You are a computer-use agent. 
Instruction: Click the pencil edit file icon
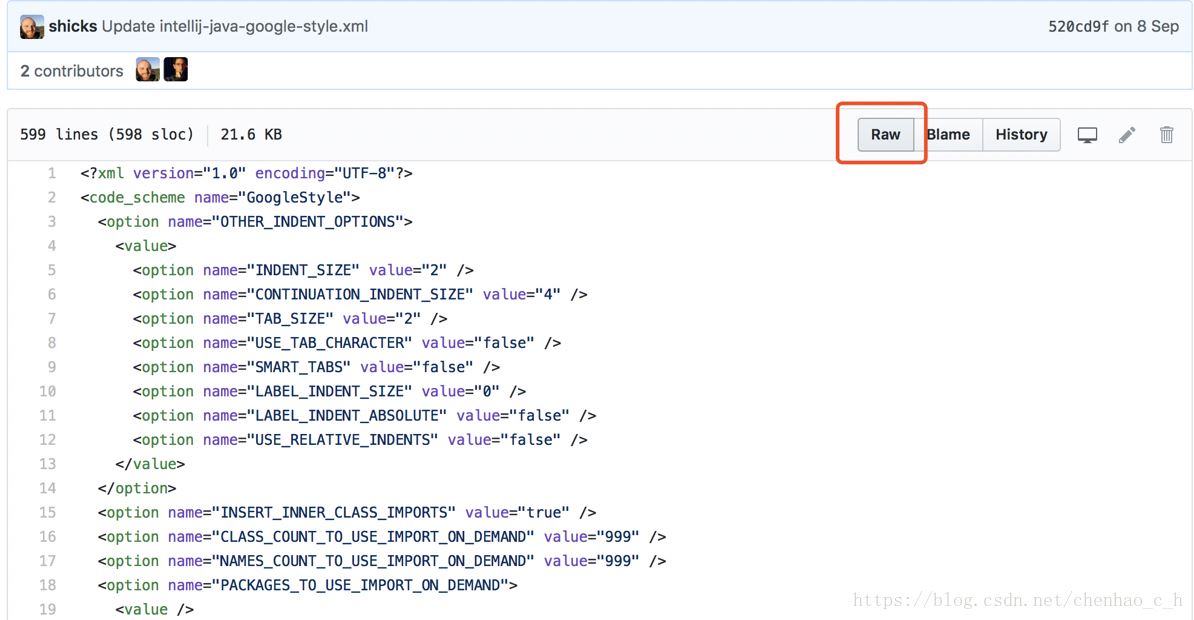(1127, 135)
